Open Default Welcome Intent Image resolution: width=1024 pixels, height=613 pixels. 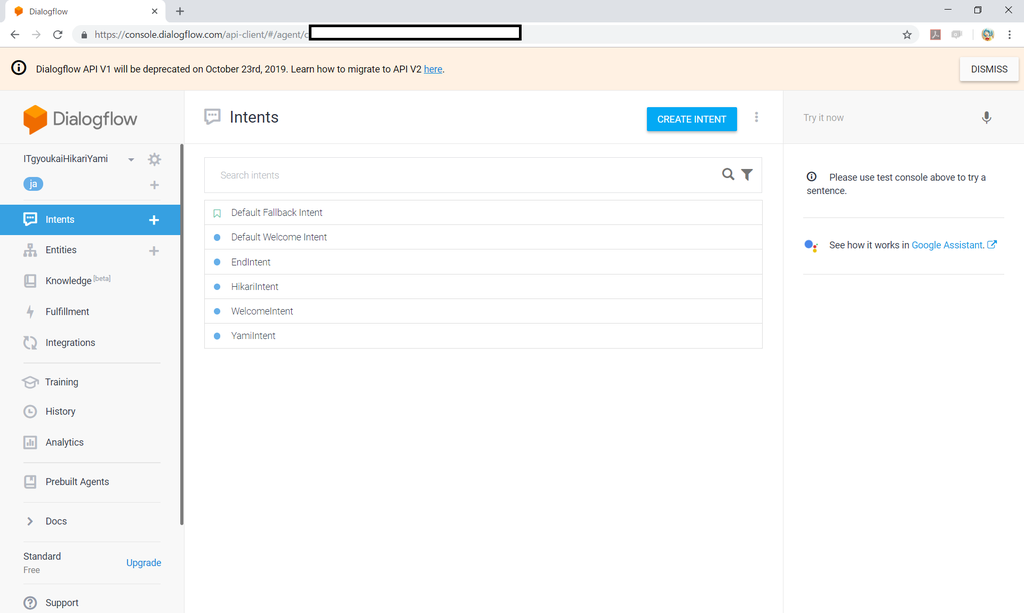[483, 238]
